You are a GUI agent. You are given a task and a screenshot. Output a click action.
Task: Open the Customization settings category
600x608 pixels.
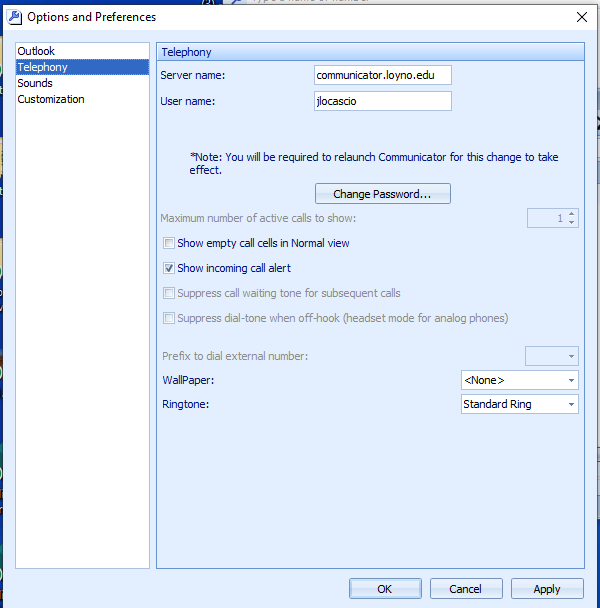point(51,99)
